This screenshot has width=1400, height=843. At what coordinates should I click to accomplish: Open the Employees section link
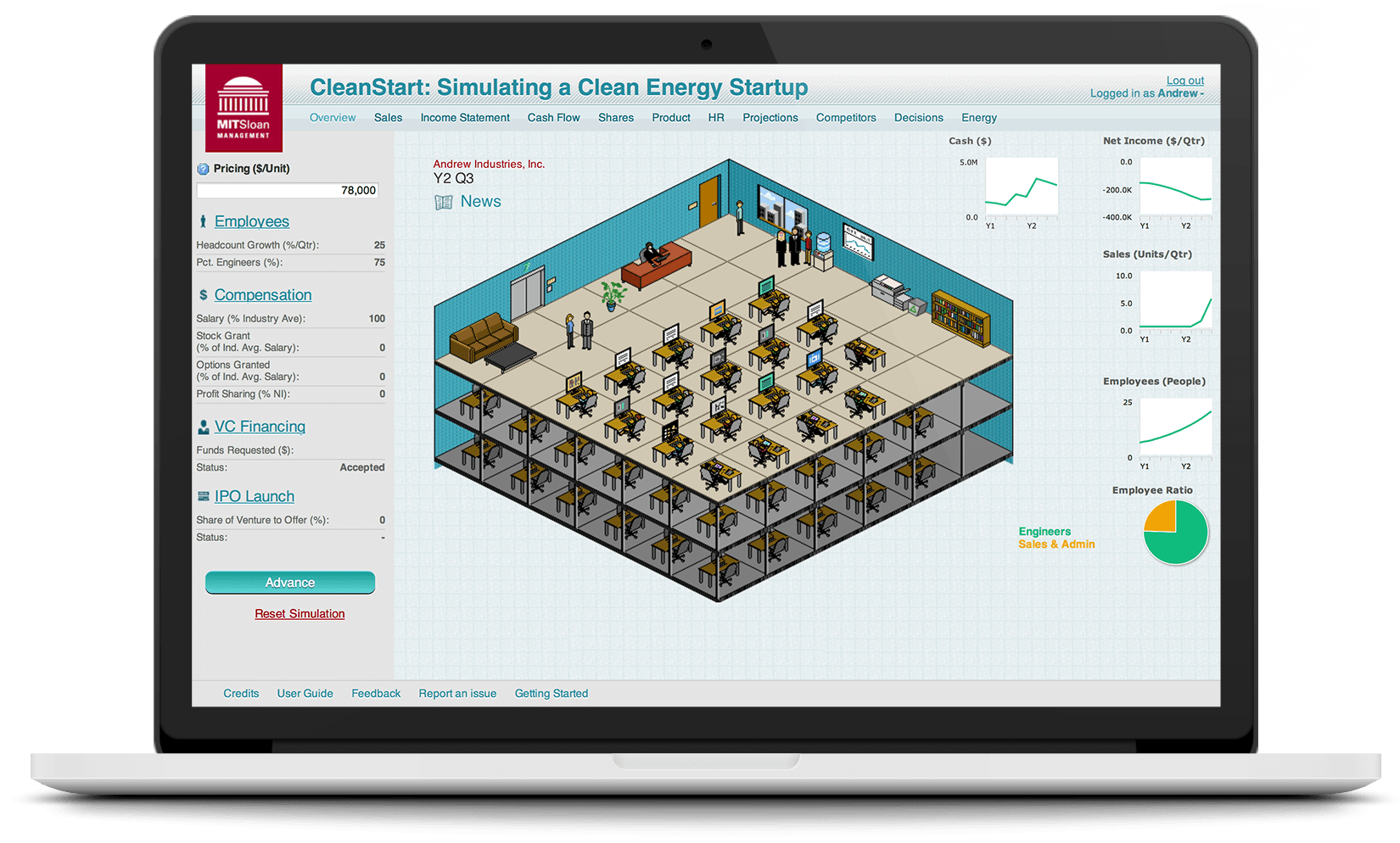tap(252, 221)
